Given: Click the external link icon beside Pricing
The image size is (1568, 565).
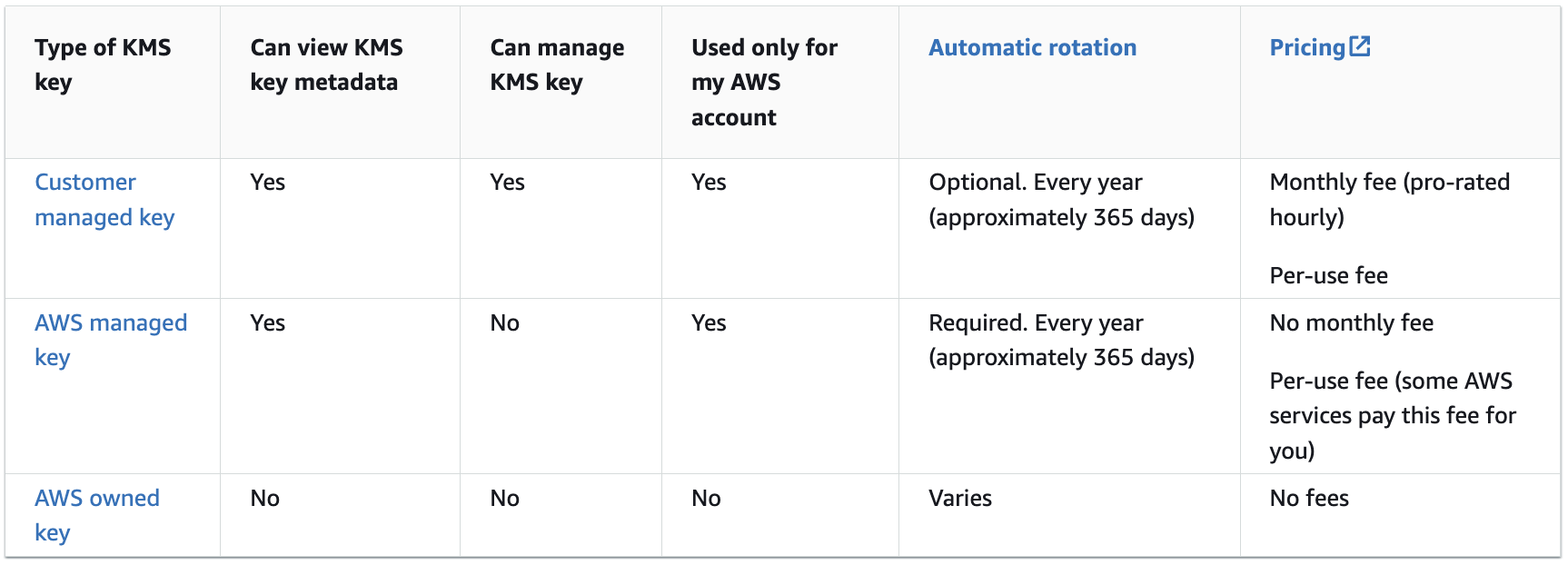Looking at the screenshot, I should pyautogui.click(x=1359, y=46).
